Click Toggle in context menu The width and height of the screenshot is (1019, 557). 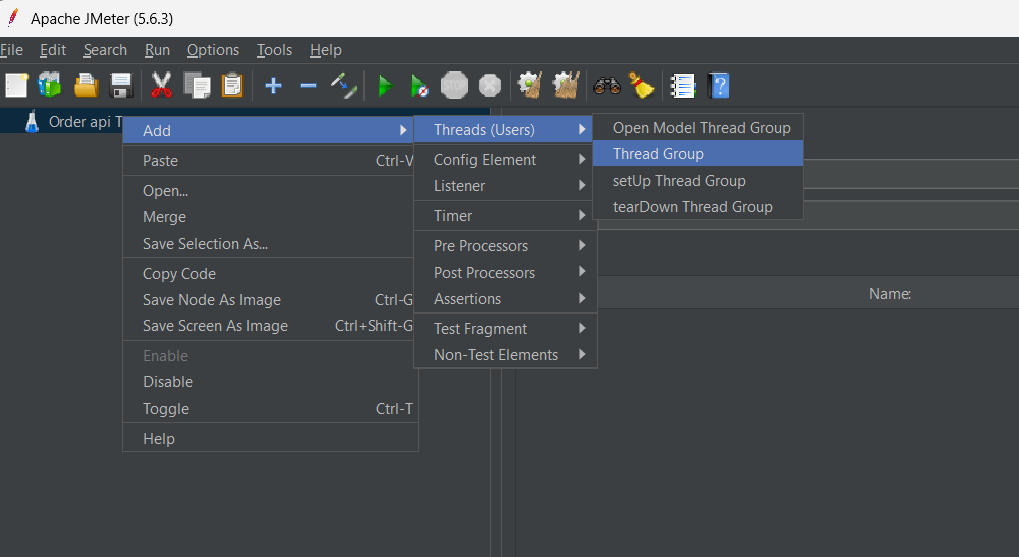point(269,409)
